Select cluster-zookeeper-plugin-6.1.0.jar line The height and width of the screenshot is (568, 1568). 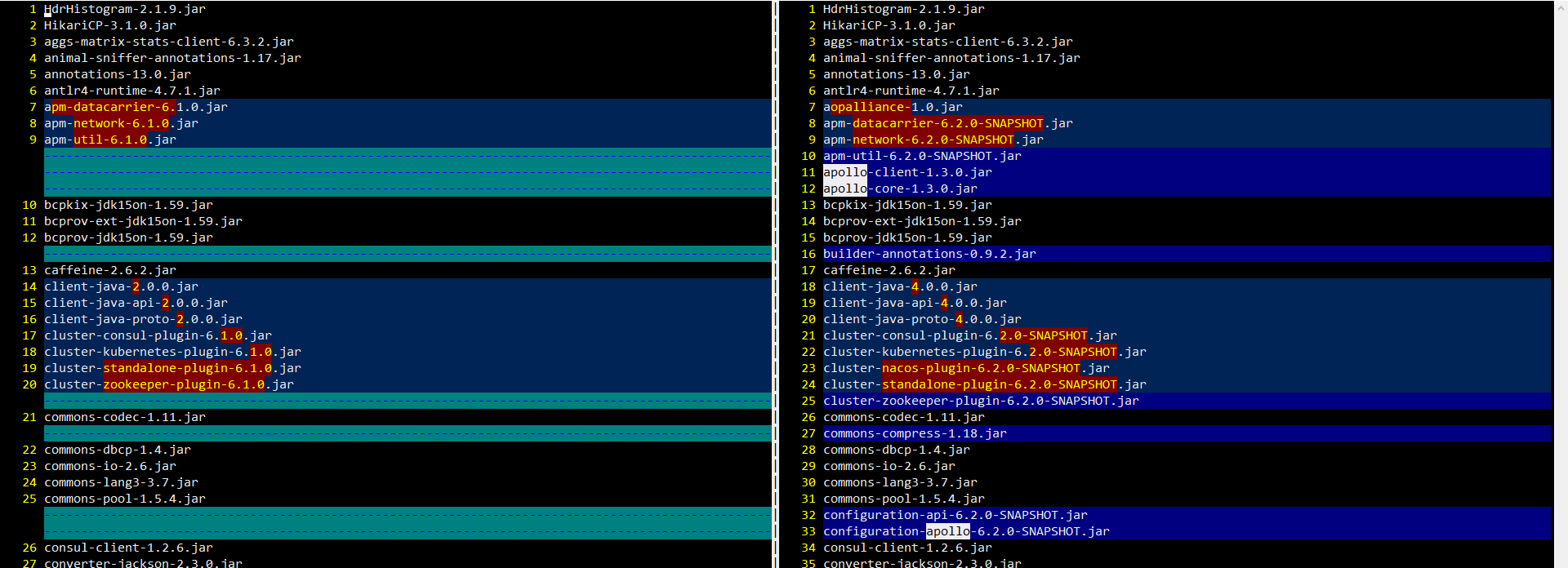point(169,384)
